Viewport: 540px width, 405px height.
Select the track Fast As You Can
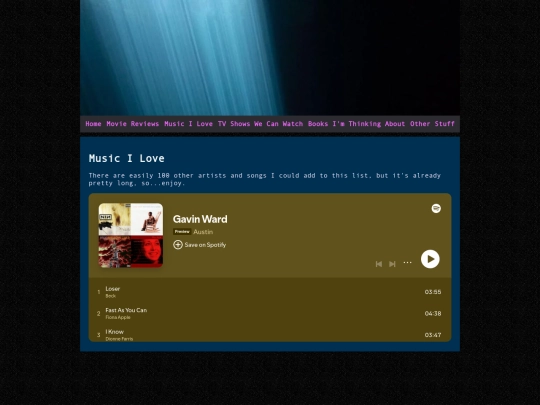(270, 313)
